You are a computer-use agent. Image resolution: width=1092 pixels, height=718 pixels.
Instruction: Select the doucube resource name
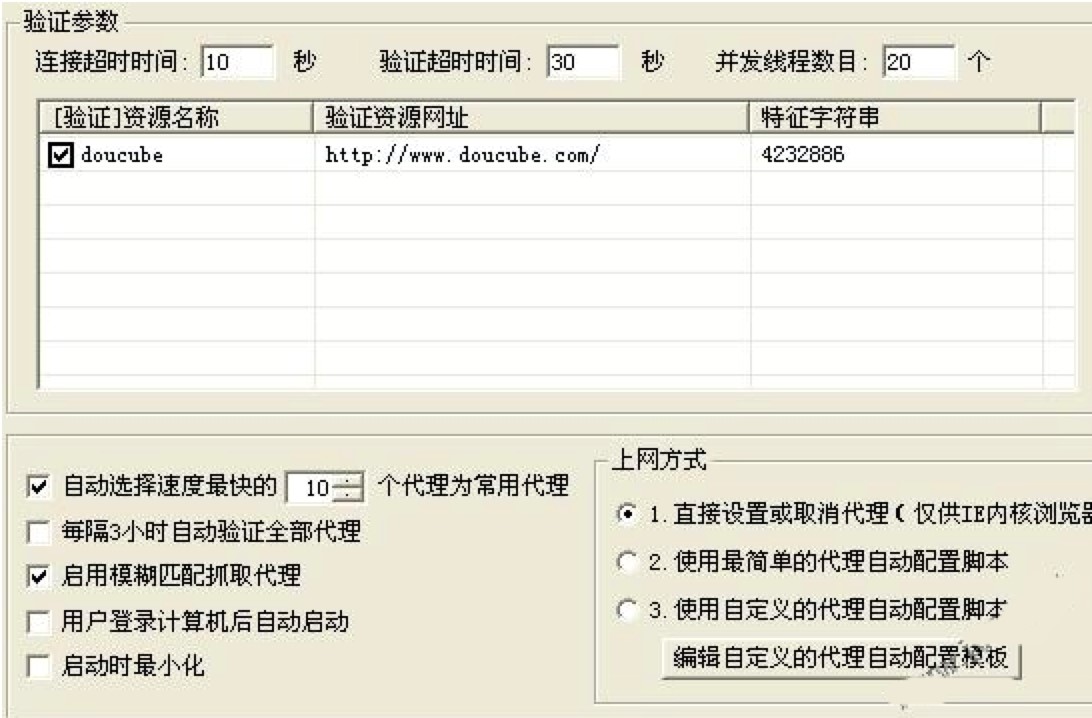122,155
